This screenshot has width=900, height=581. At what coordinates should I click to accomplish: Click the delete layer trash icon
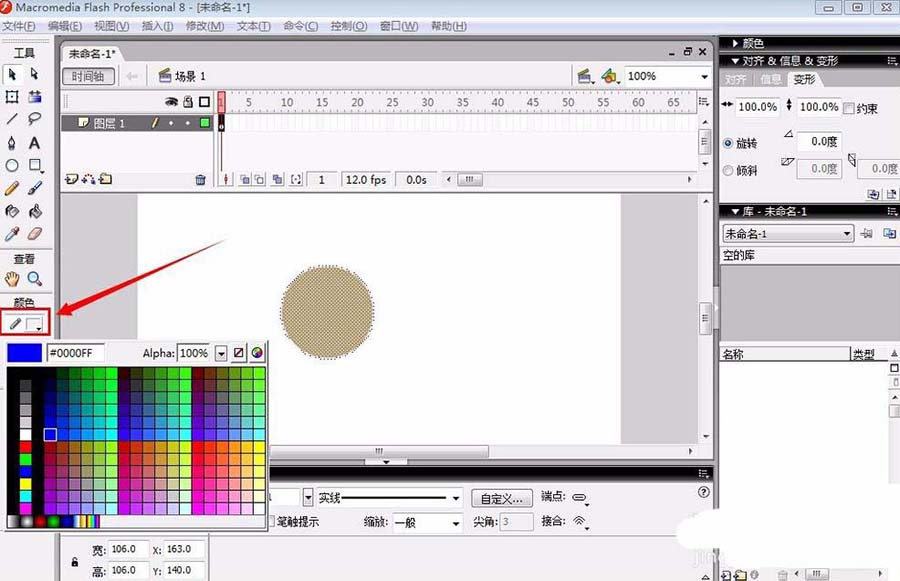point(200,180)
